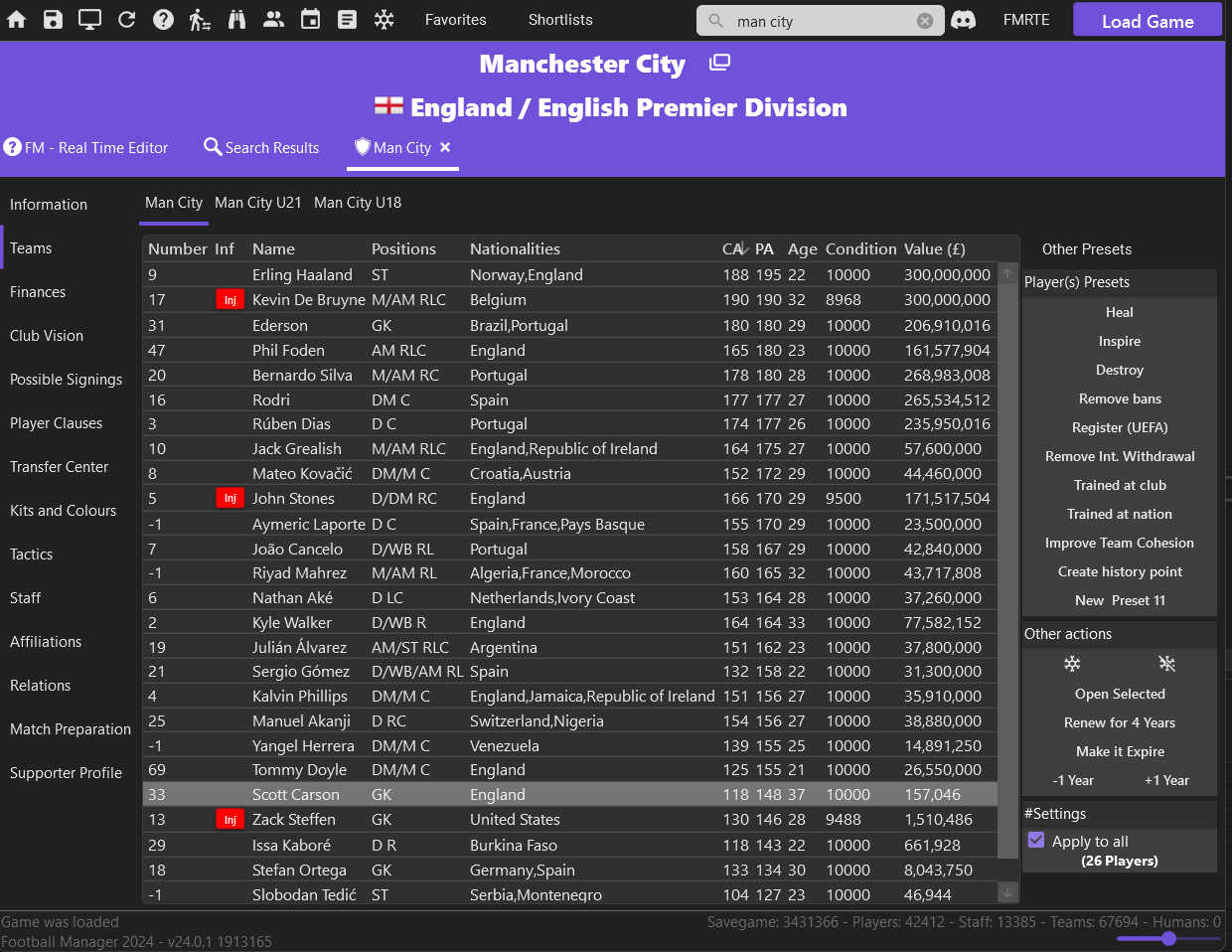Click the Create history point preset
The width and height of the screenshot is (1232, 952).
point(1120,571)
